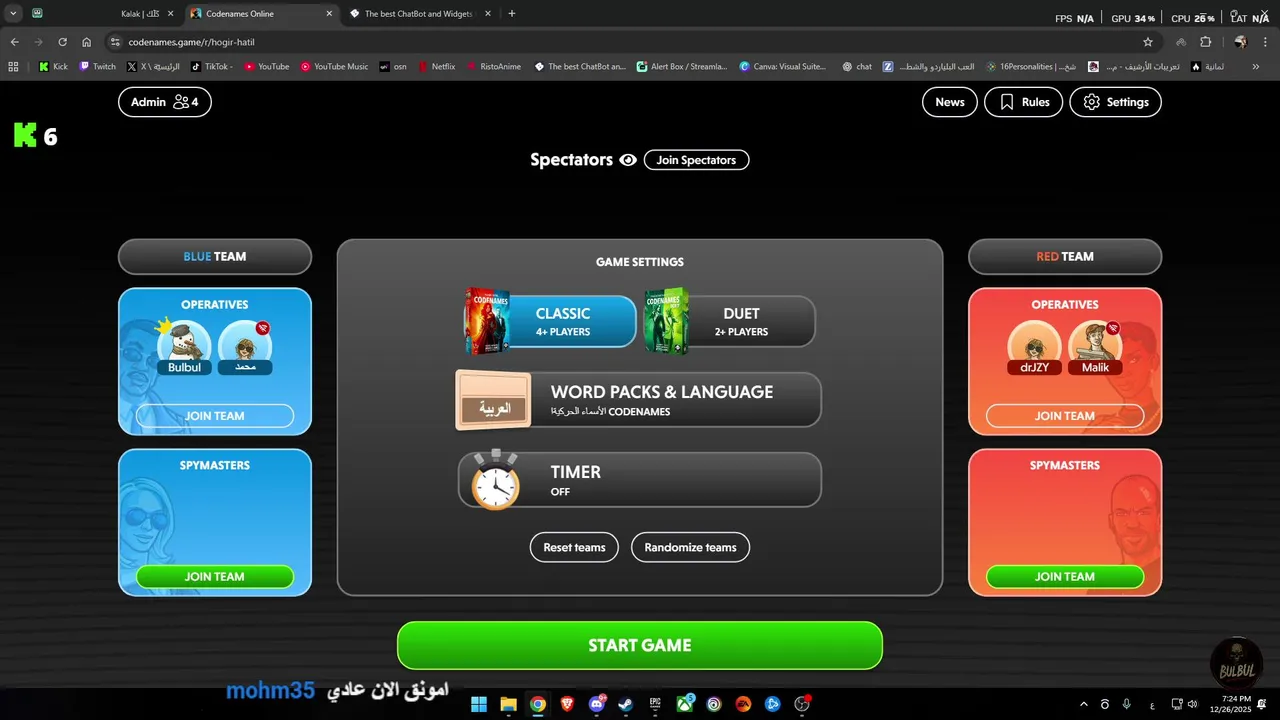Click the browser back arrow
This screenshot has width=1280, height=720.
[x=14, y=42]
